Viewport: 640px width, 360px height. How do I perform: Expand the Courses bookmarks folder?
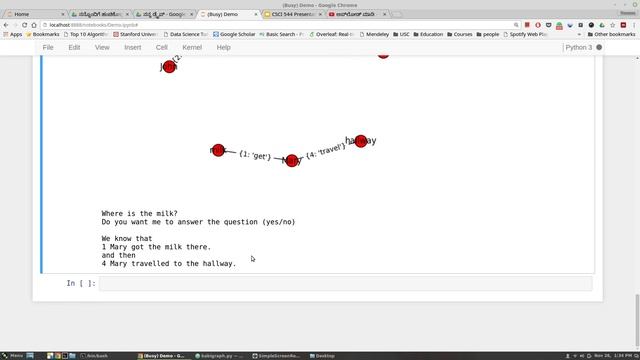pyautogui.click(x=460, y=34)
